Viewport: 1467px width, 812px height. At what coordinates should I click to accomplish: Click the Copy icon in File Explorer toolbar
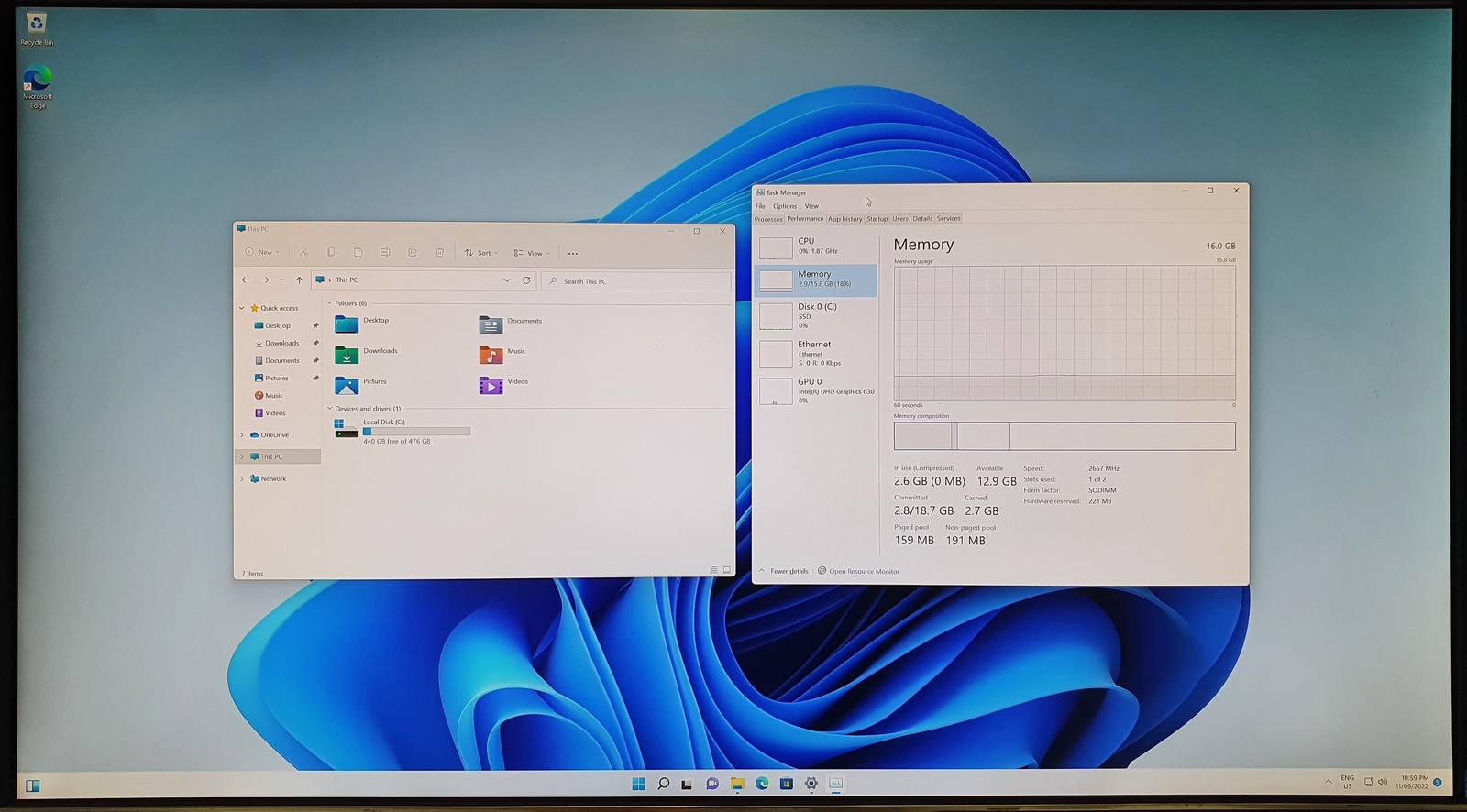[x=331, y=253]
